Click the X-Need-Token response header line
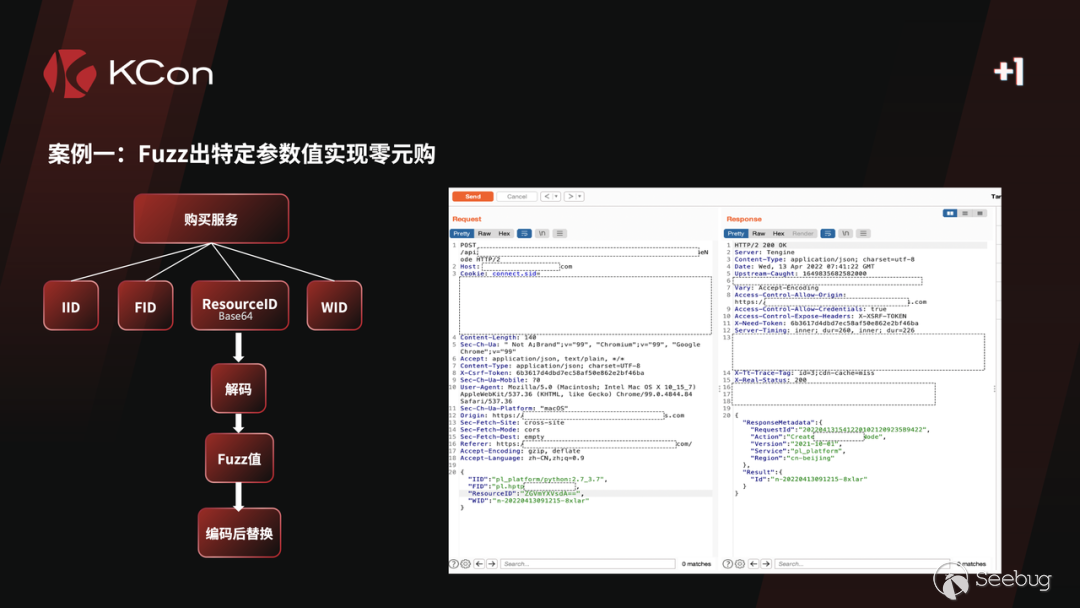 [x=826, y=323]
